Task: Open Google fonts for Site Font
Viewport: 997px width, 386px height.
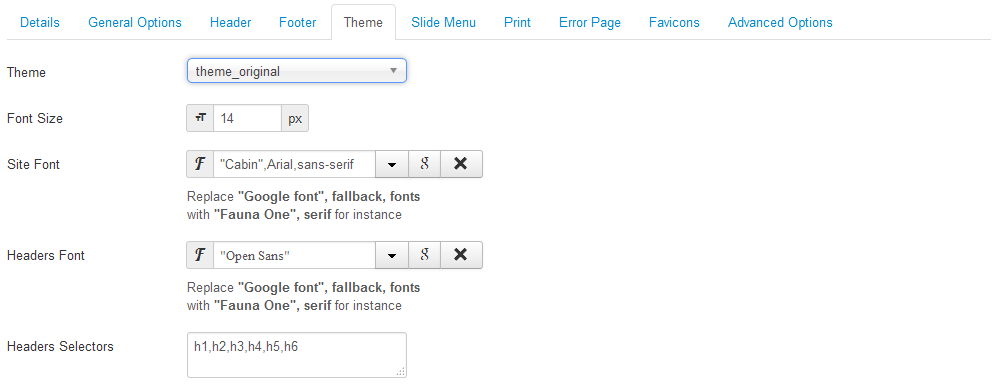Action: coord(424,164)
